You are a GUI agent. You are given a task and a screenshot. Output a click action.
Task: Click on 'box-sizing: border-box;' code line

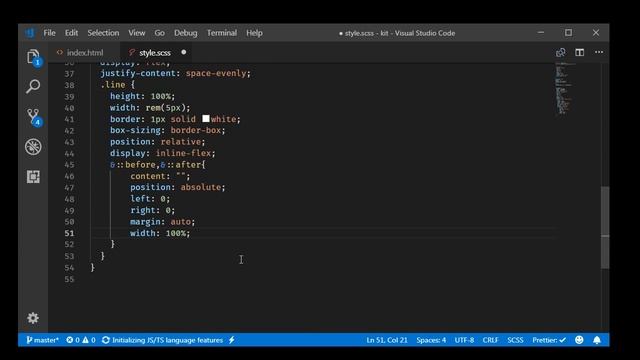point(167,130)
